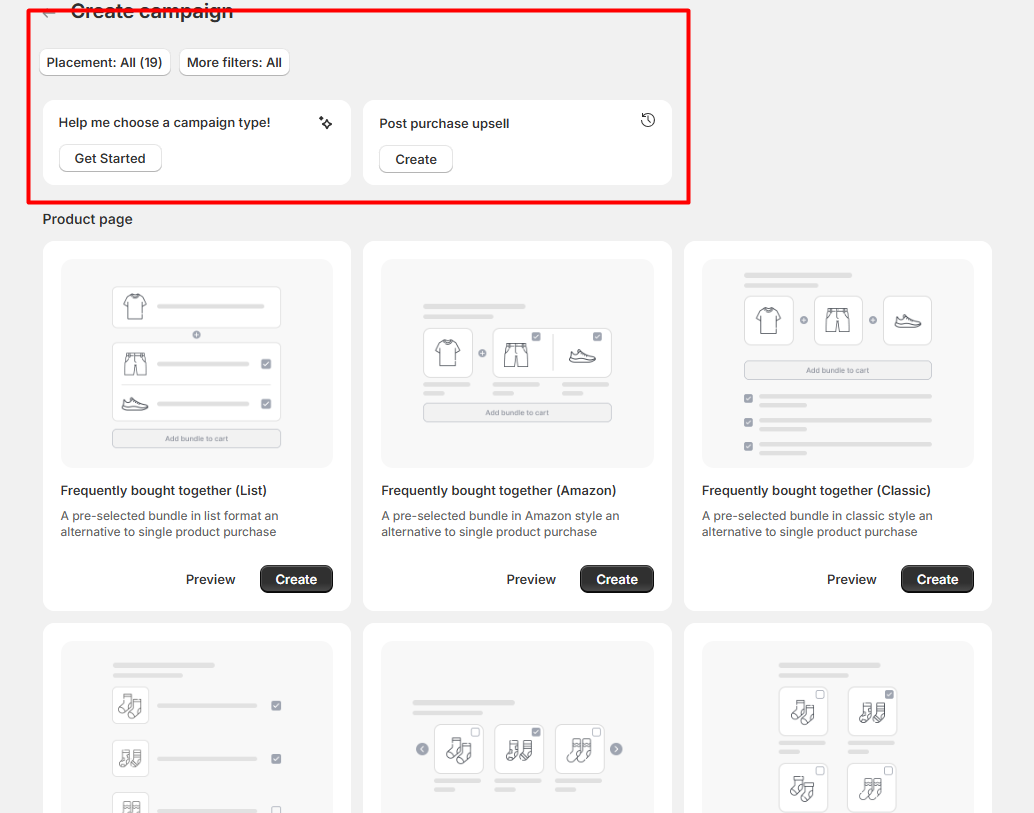Create Frequently bought together (Amazon) campaign
Viewport: 1034px width, 813px height.
pyautogui.click(x=617, y=580)
